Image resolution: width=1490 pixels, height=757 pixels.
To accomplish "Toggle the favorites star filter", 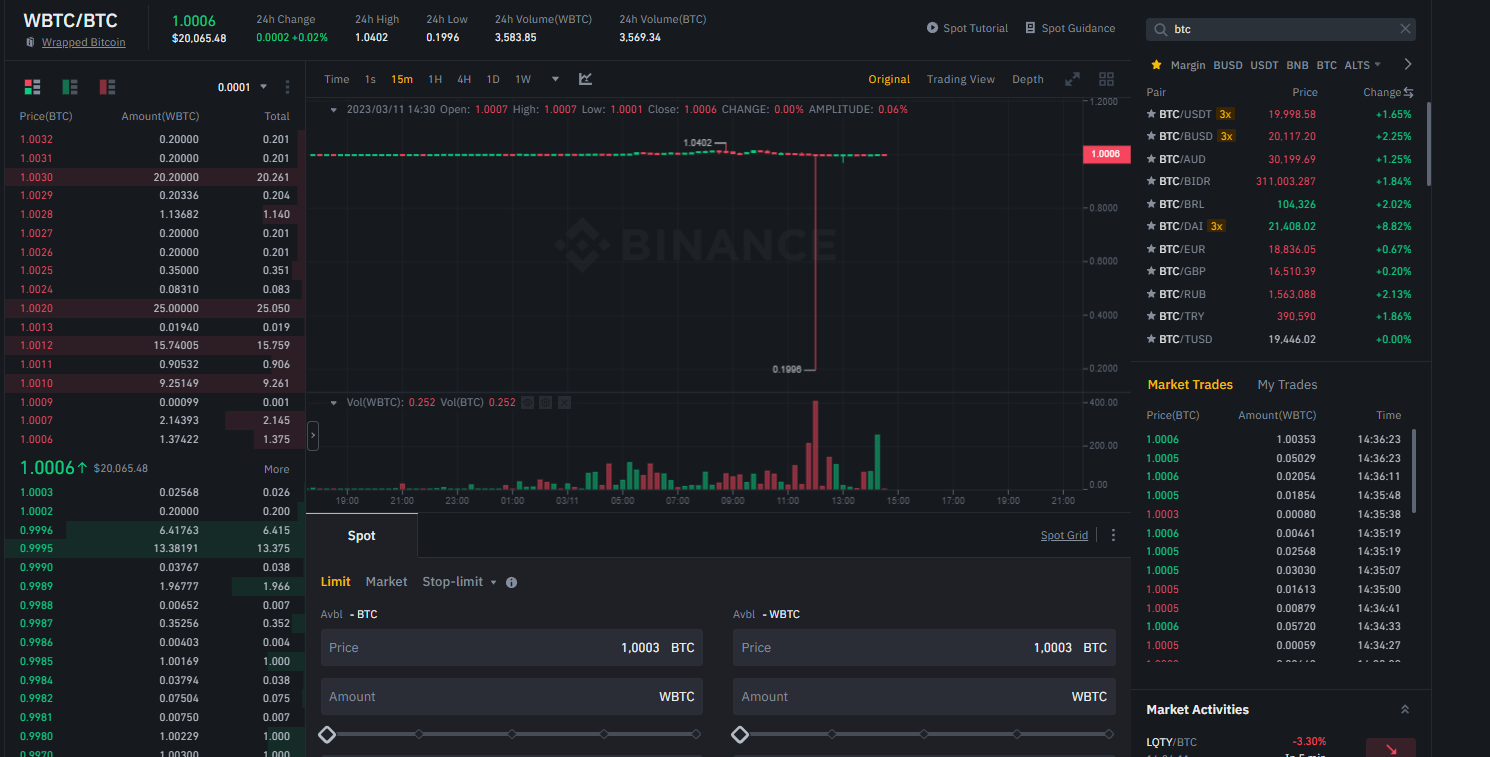I will coord(1157,65).
